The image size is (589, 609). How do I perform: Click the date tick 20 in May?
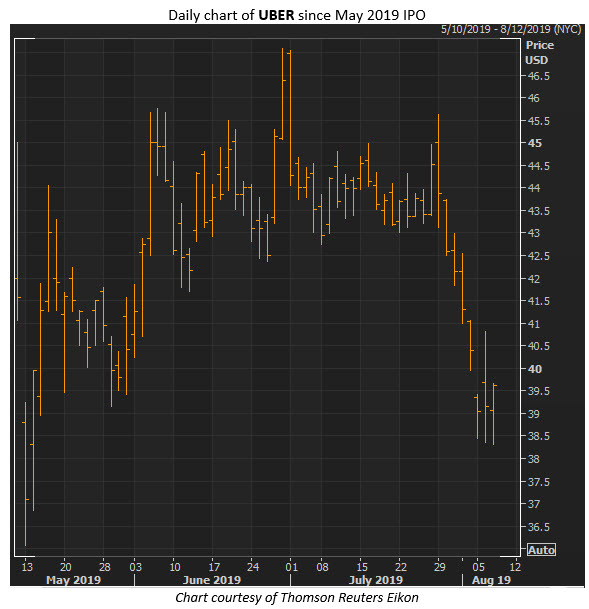tap(65, 567)
